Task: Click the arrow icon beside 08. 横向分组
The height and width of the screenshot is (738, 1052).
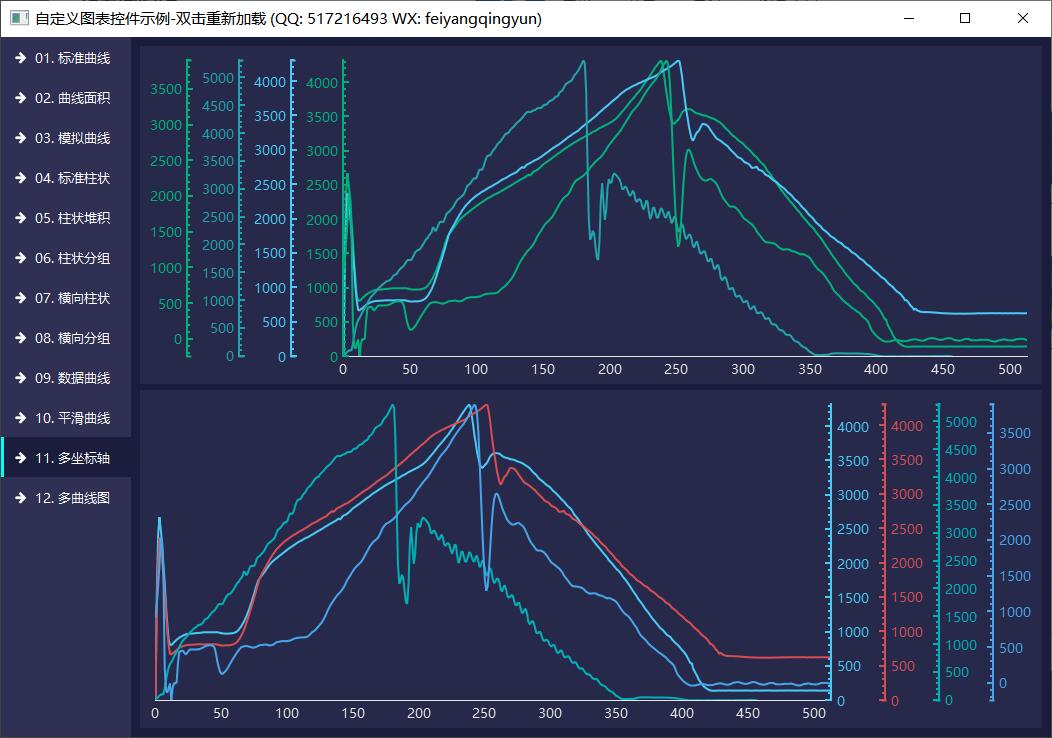Action: click(20, 338)
